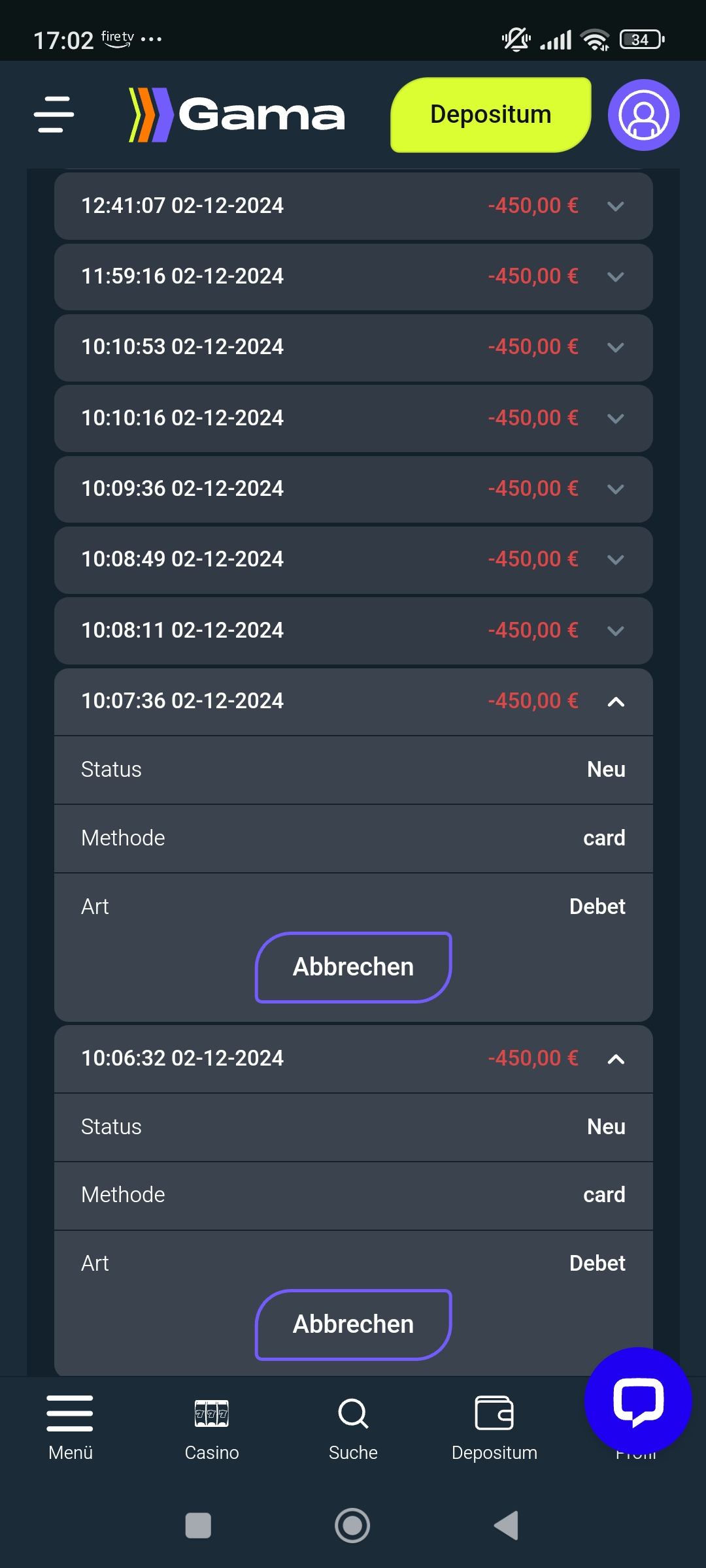This screenshot has height=1568, width=706.
Task: Cancel the 10:06:32 withdrawal with Abbrechen
Action: pos(353,1324)
